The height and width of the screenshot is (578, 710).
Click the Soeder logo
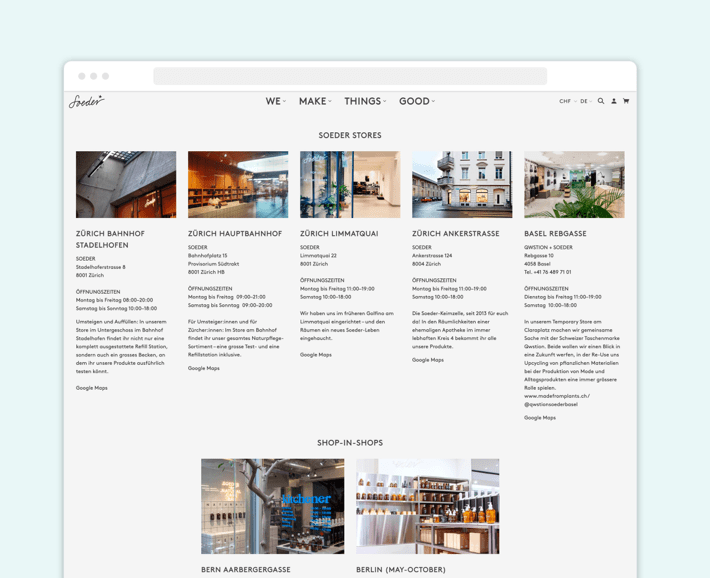[x=86, y=101]
